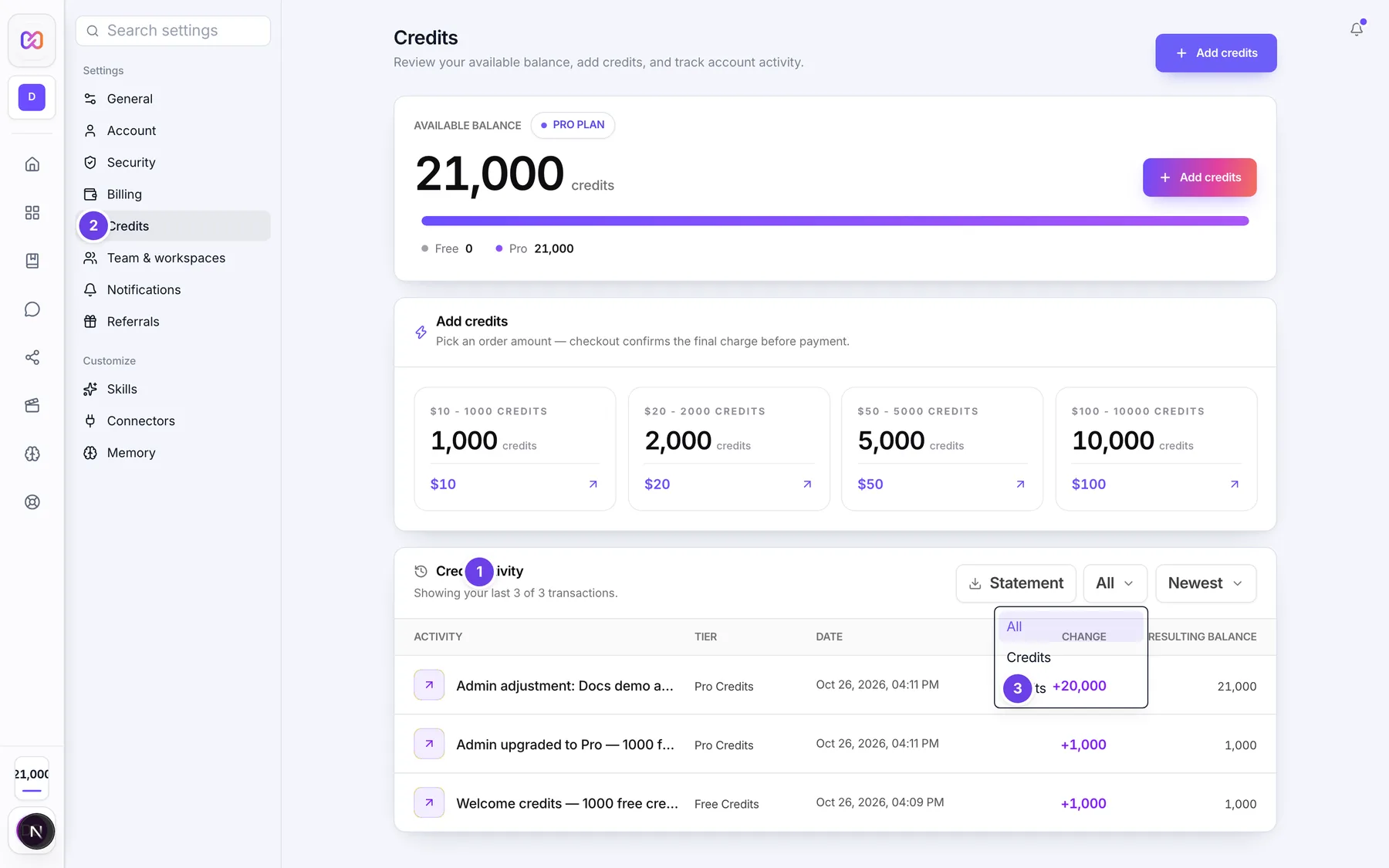The image size is (1389, 868).
Task: Click the arrow icon on the $10 credit pack
Action: point(593,485)
